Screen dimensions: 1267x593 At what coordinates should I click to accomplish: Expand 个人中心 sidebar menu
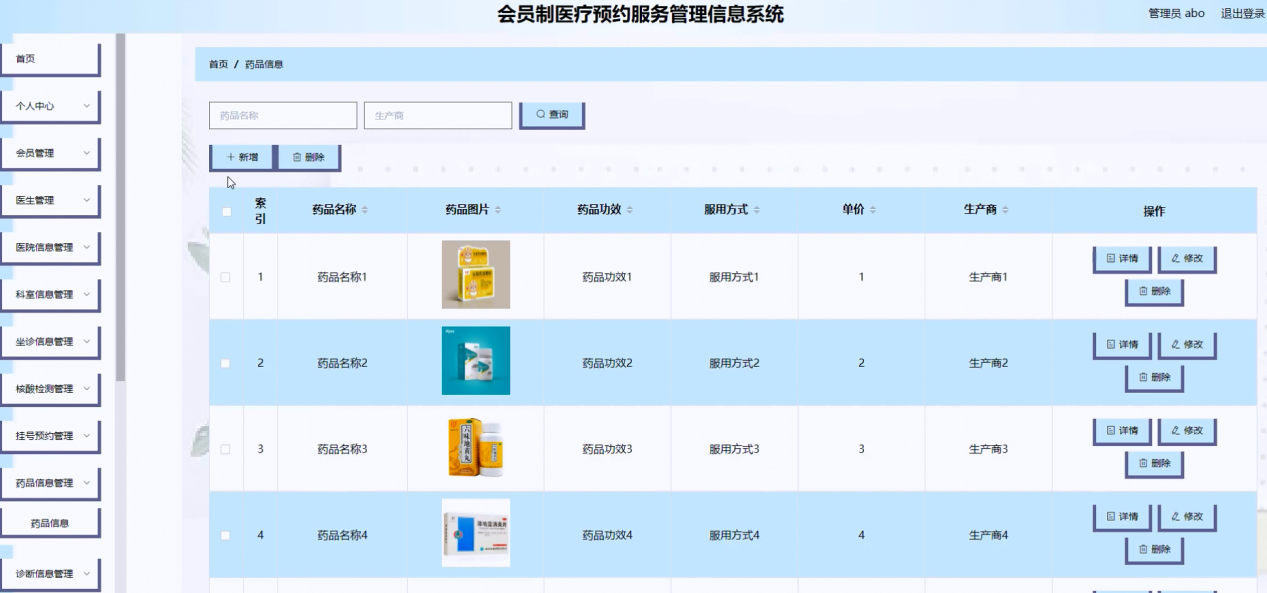pyautogui.click(x=50, y=106)
